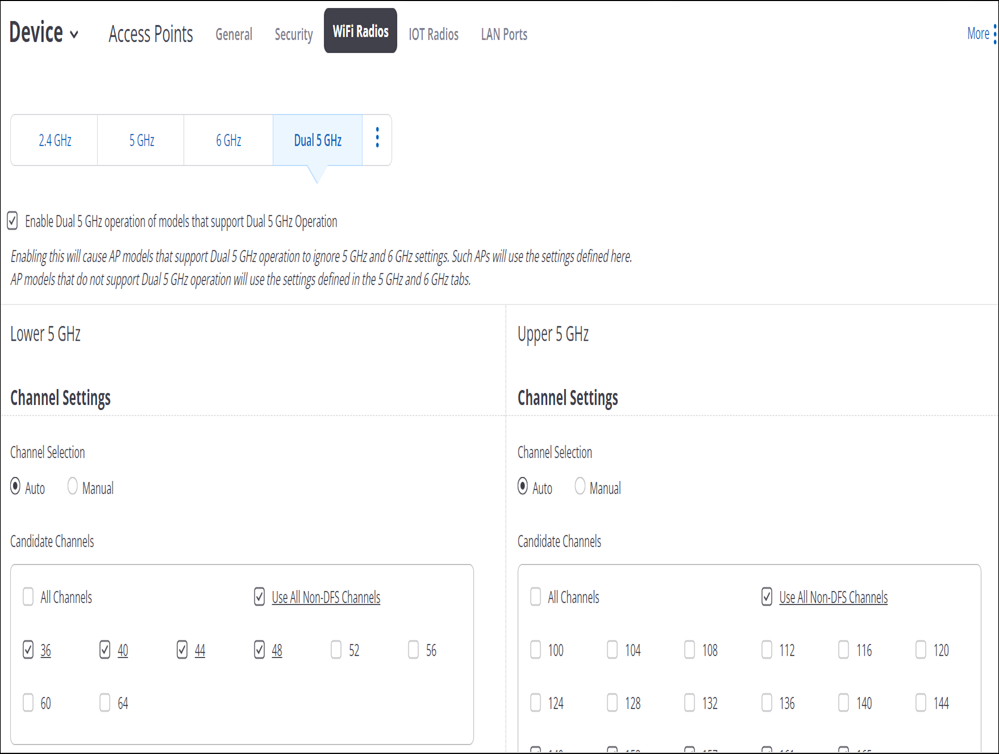The width and height of the screenshot is (999, 754).
Task: Check channel 52
Action: point(336,649)
